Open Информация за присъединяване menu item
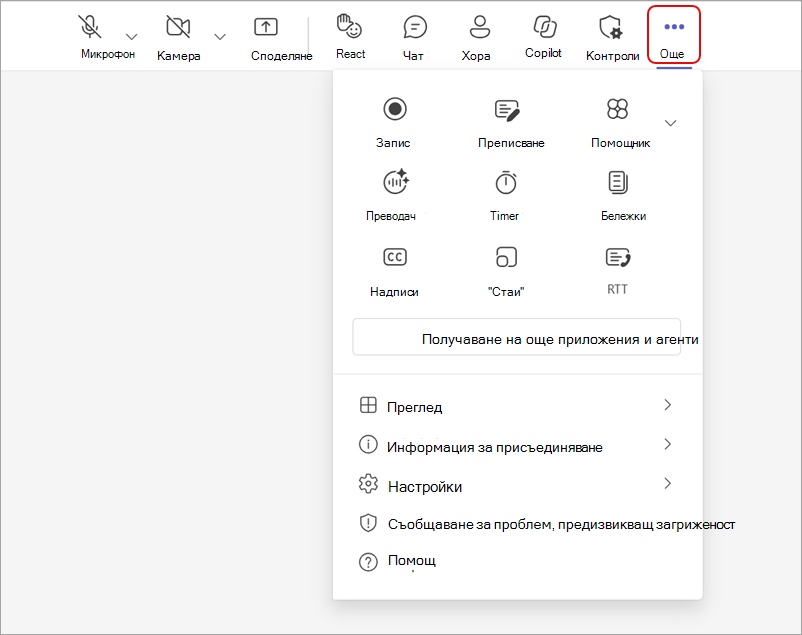This screenshot has height=635, width=802. point(517,446)
